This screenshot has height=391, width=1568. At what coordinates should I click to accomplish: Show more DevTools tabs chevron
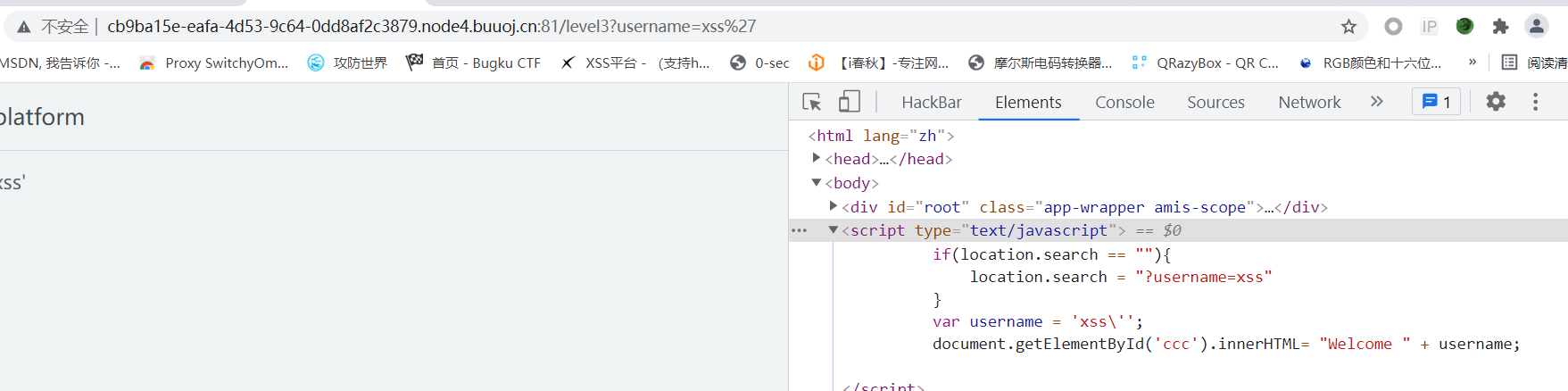pyautogui.click(x=1376, y=102)
